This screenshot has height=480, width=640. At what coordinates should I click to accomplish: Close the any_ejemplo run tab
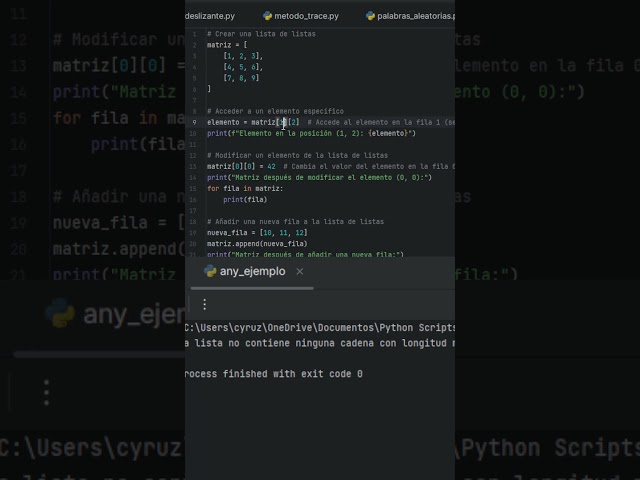[300, 271]
